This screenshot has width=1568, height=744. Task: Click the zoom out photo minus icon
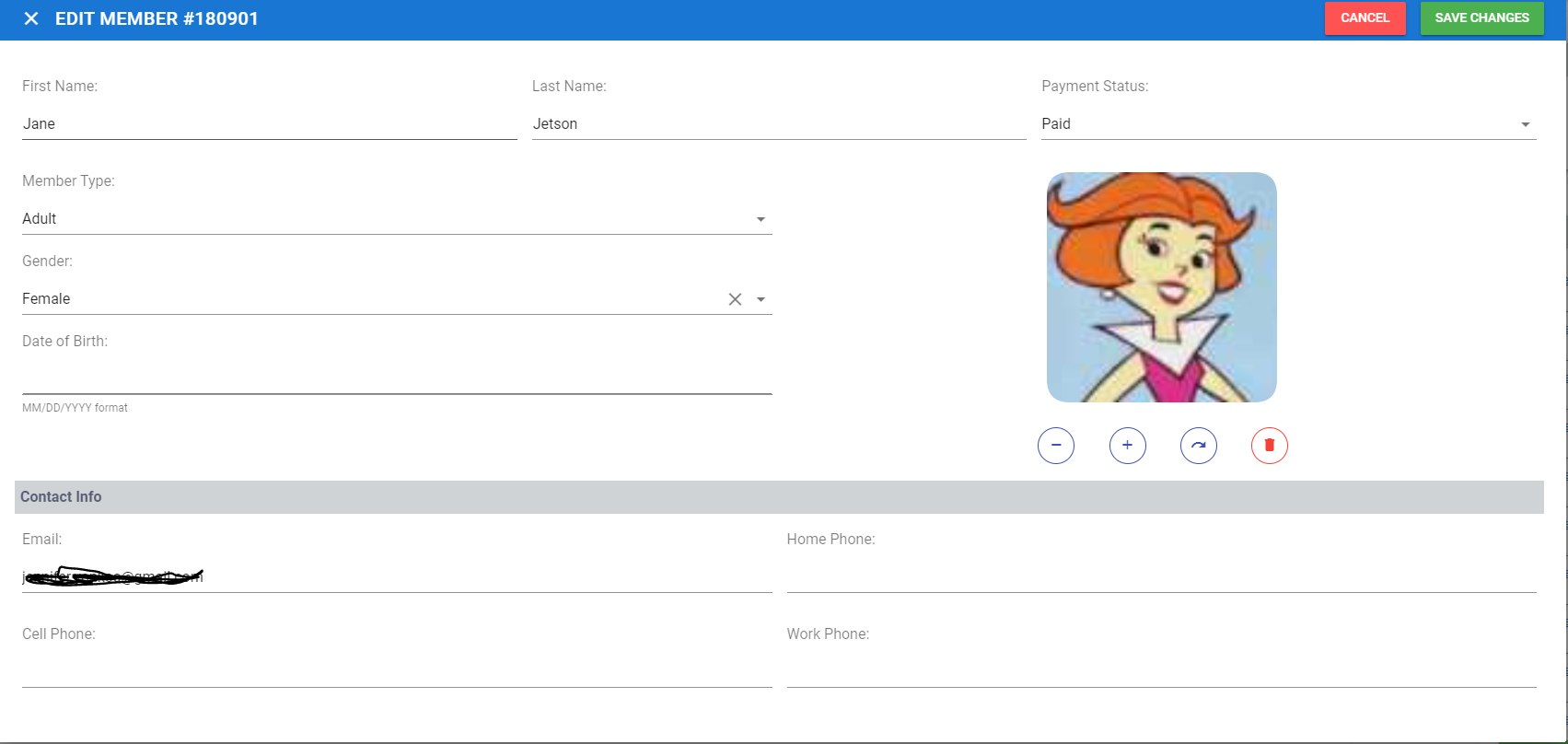pos(1056,446)
